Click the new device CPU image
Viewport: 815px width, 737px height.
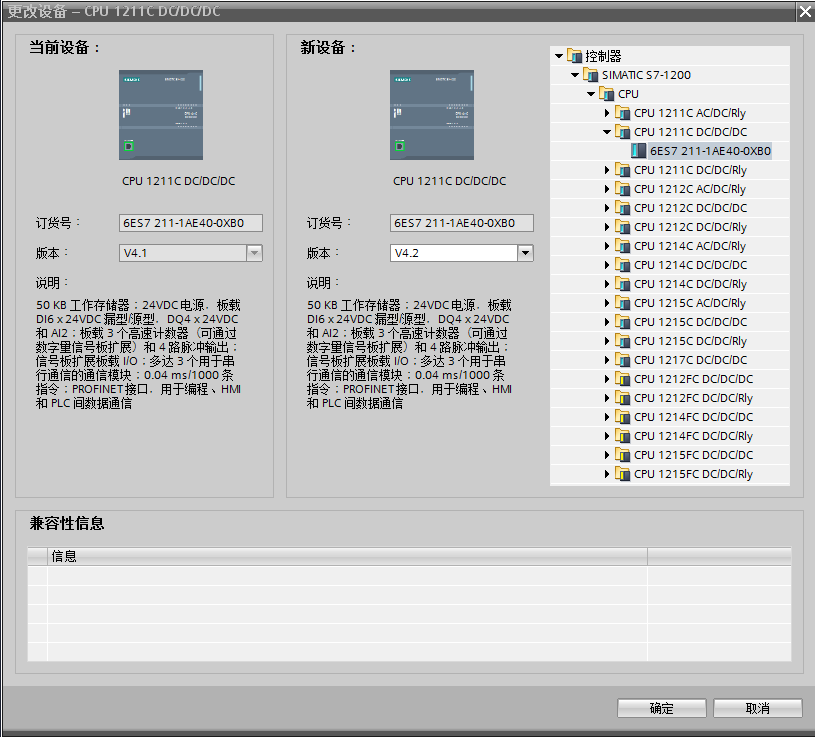[432, 115]
